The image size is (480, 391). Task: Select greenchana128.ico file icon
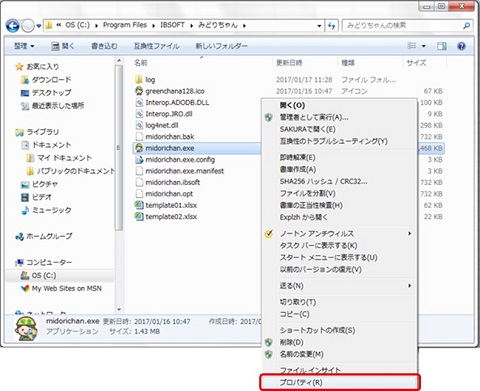tap(139, 91)
